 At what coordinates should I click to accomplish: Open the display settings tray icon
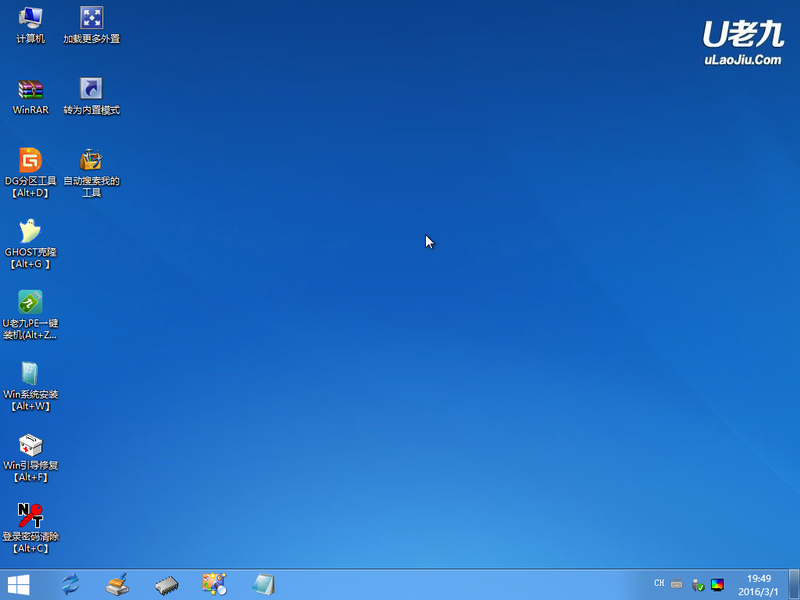click(x=717, y=585)
